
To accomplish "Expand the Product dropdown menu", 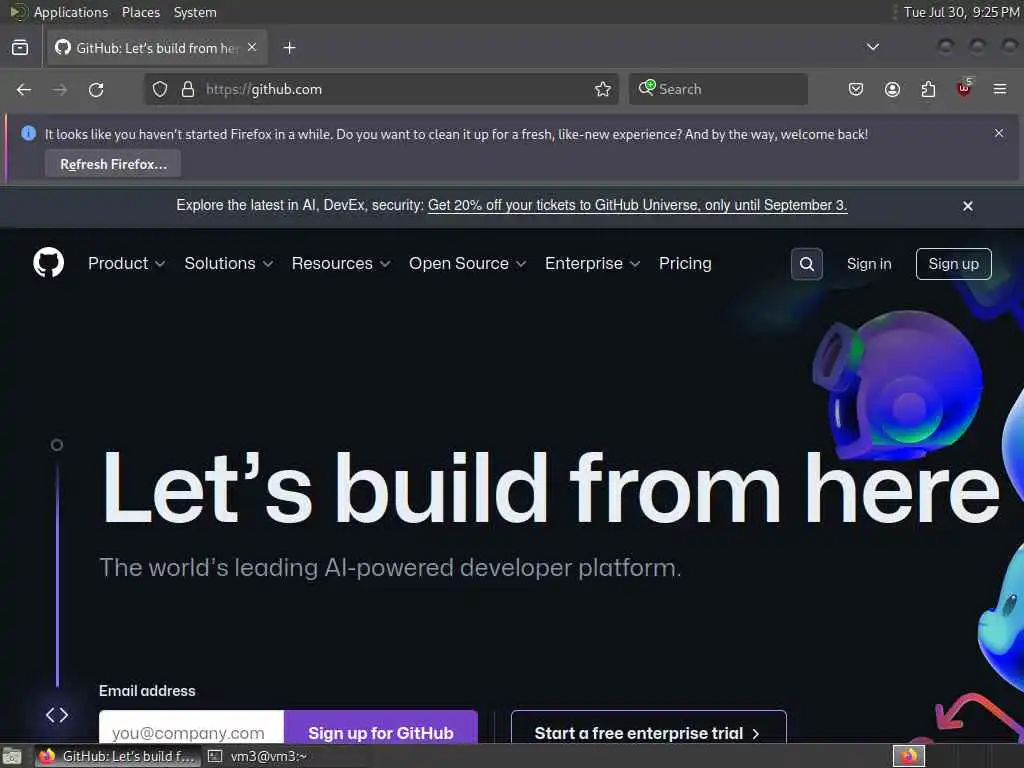I will click(126, 263).
